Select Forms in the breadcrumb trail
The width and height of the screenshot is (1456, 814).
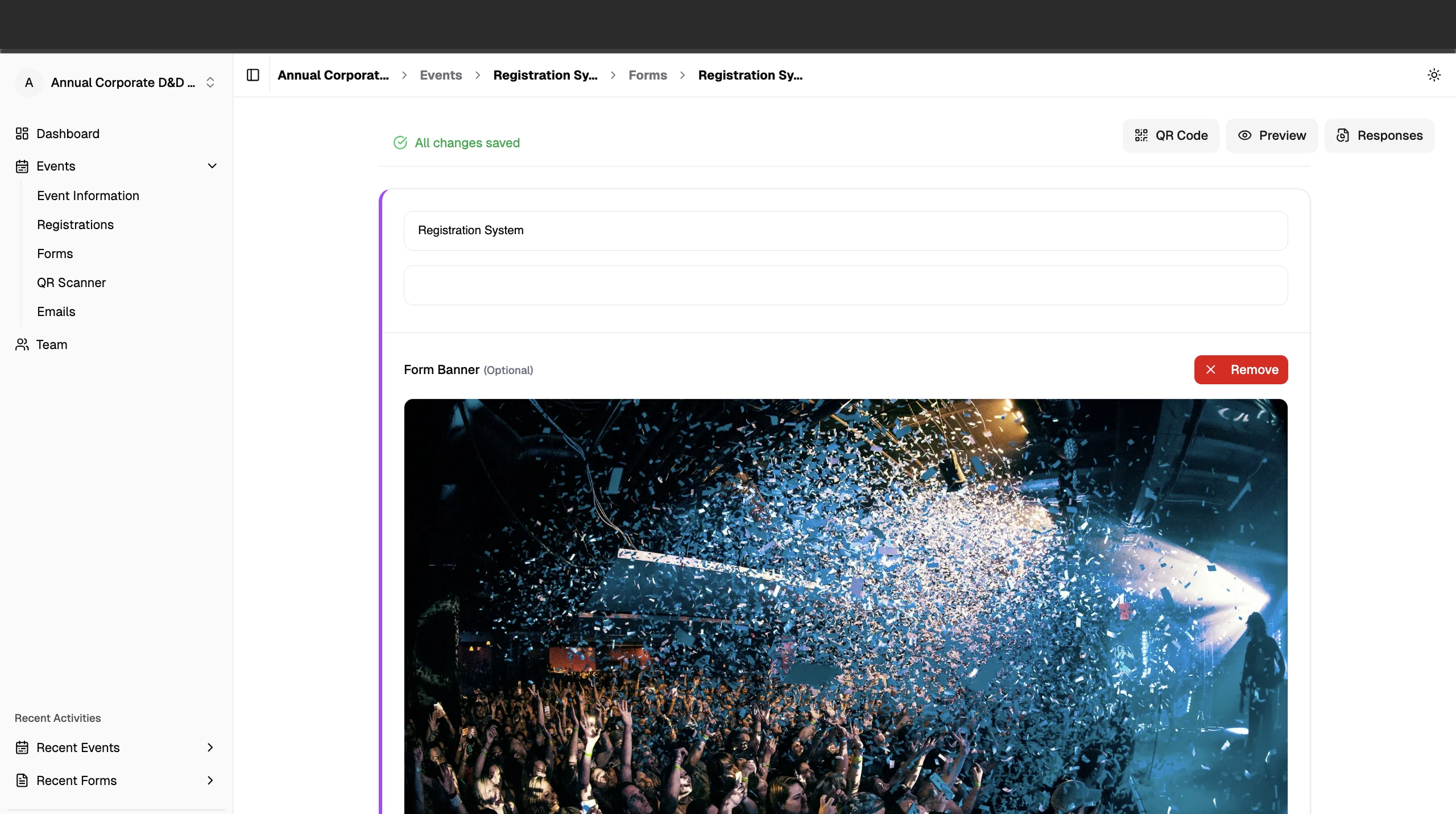(647, 75)
